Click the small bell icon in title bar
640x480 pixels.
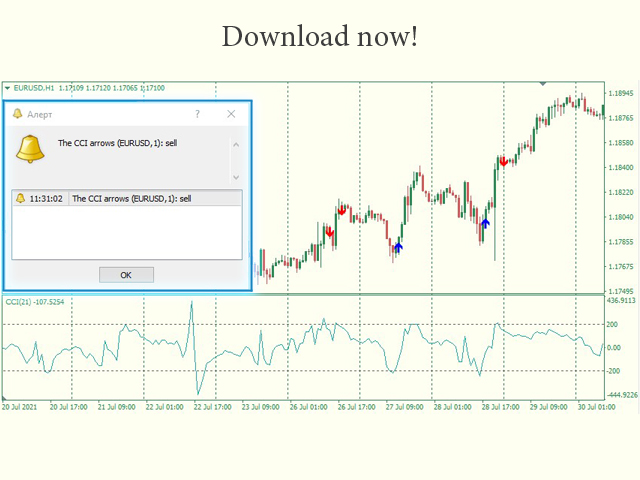(x=17, y=114)
